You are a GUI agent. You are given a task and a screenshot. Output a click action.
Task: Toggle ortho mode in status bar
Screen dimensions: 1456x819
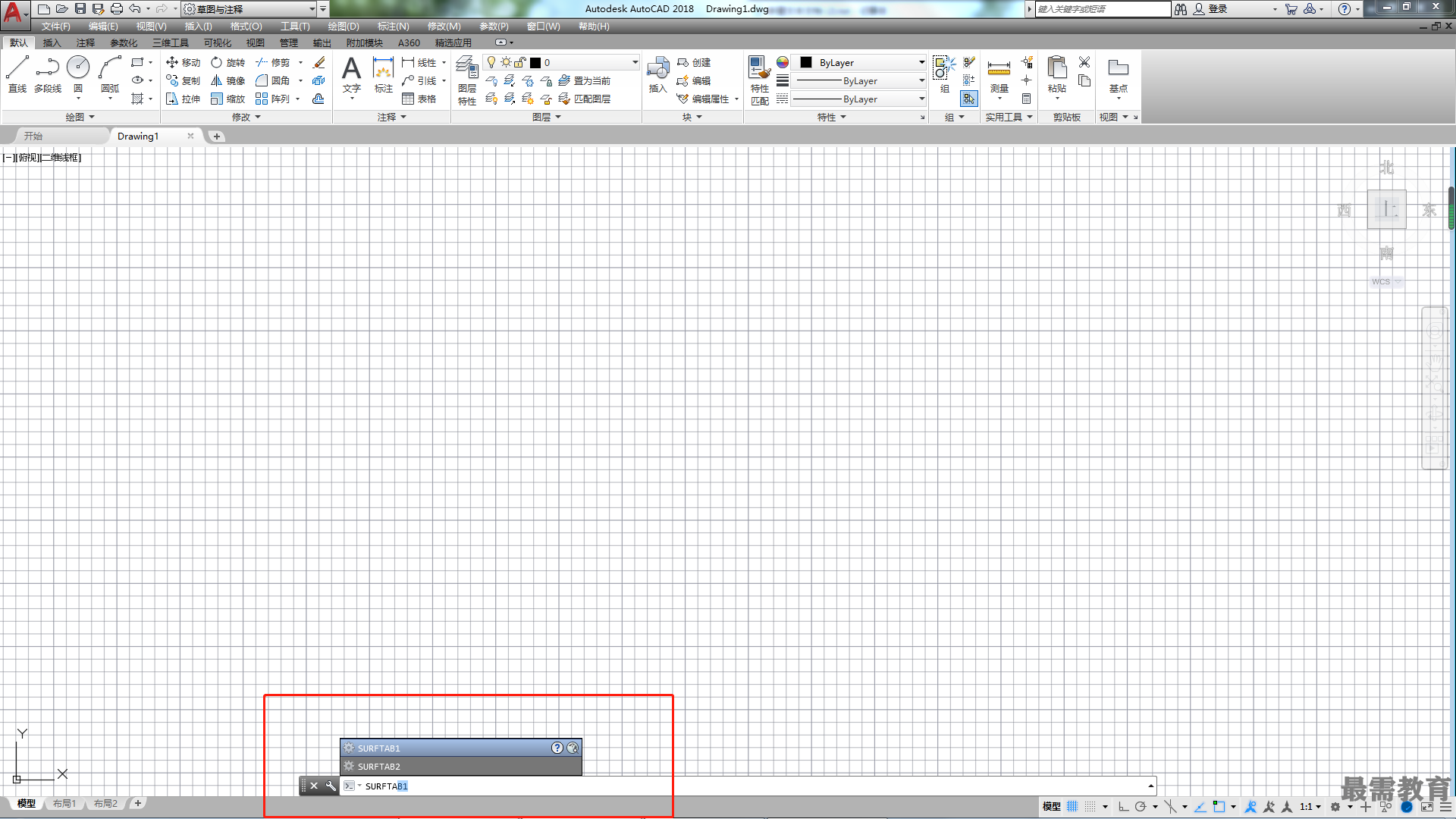coord(1123,806)
